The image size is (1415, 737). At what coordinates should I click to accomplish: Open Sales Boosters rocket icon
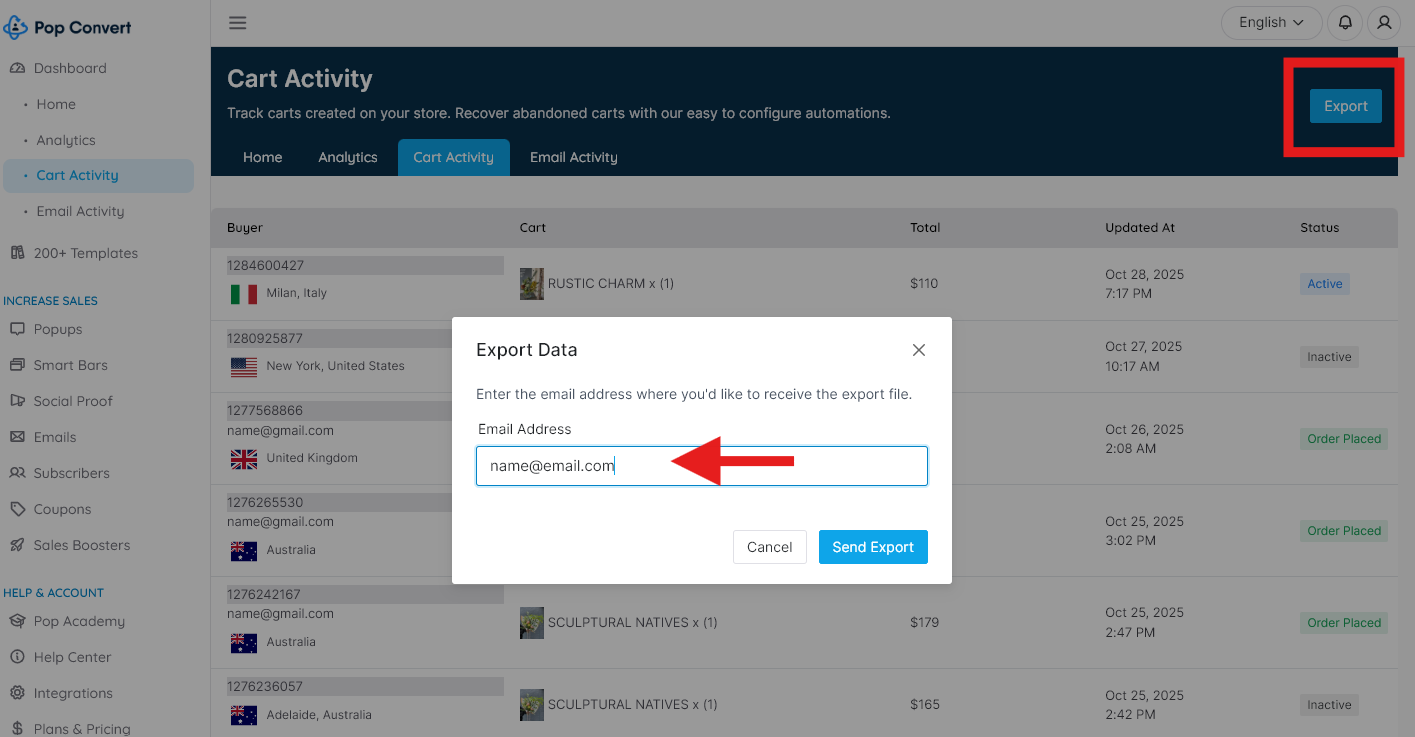tap(17, 545)
